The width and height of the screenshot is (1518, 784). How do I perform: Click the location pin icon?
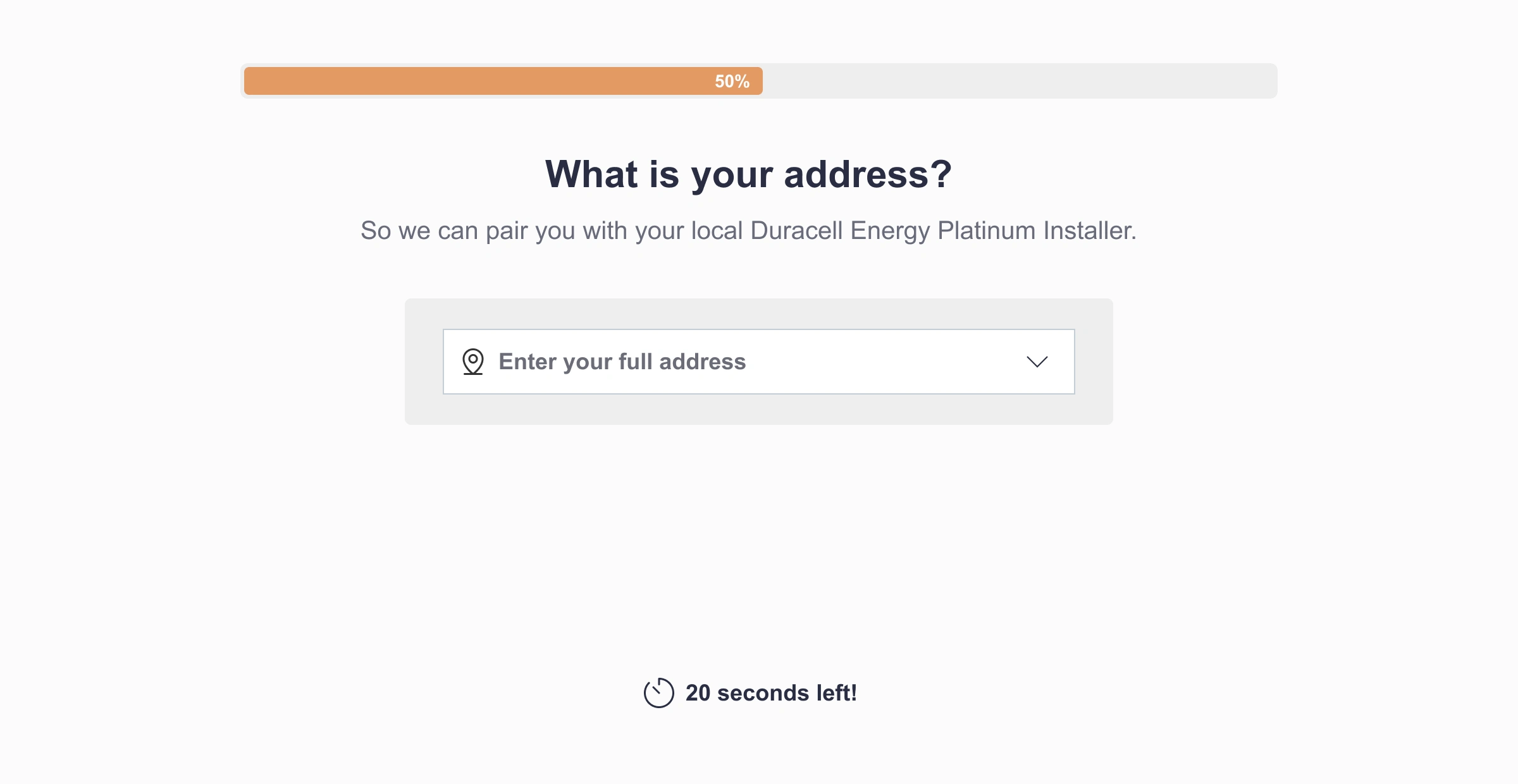(x=472, y=362)
